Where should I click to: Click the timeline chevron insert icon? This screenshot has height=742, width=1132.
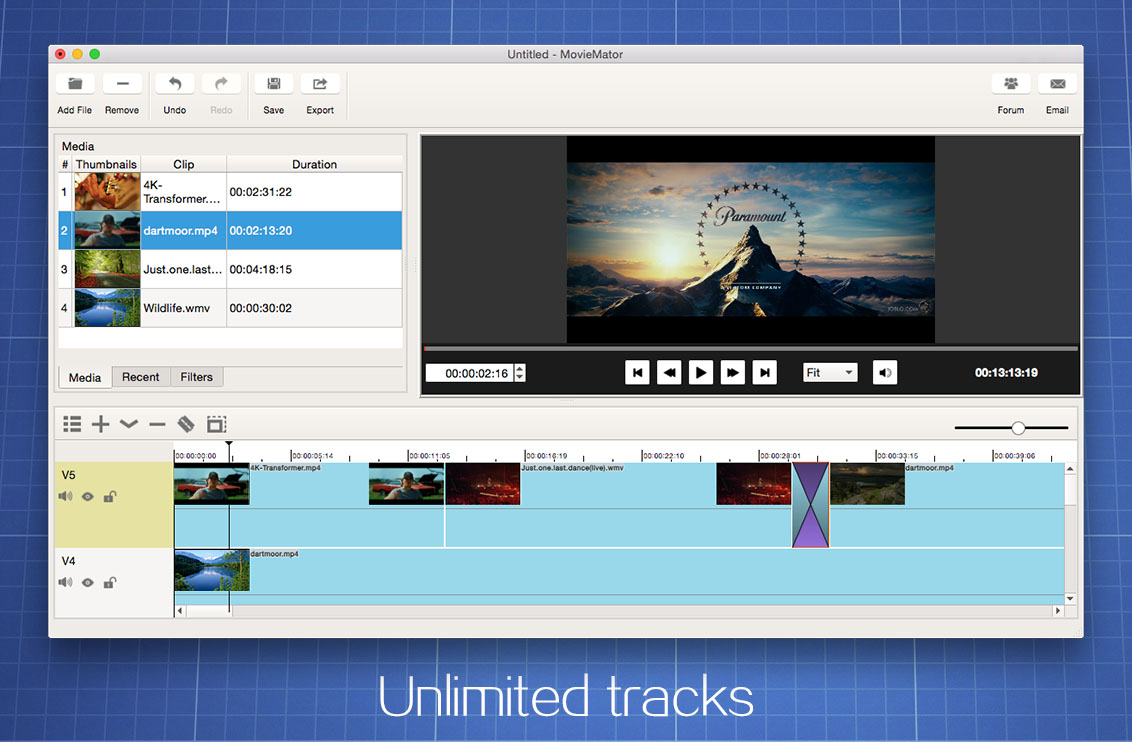click(129, 424)
